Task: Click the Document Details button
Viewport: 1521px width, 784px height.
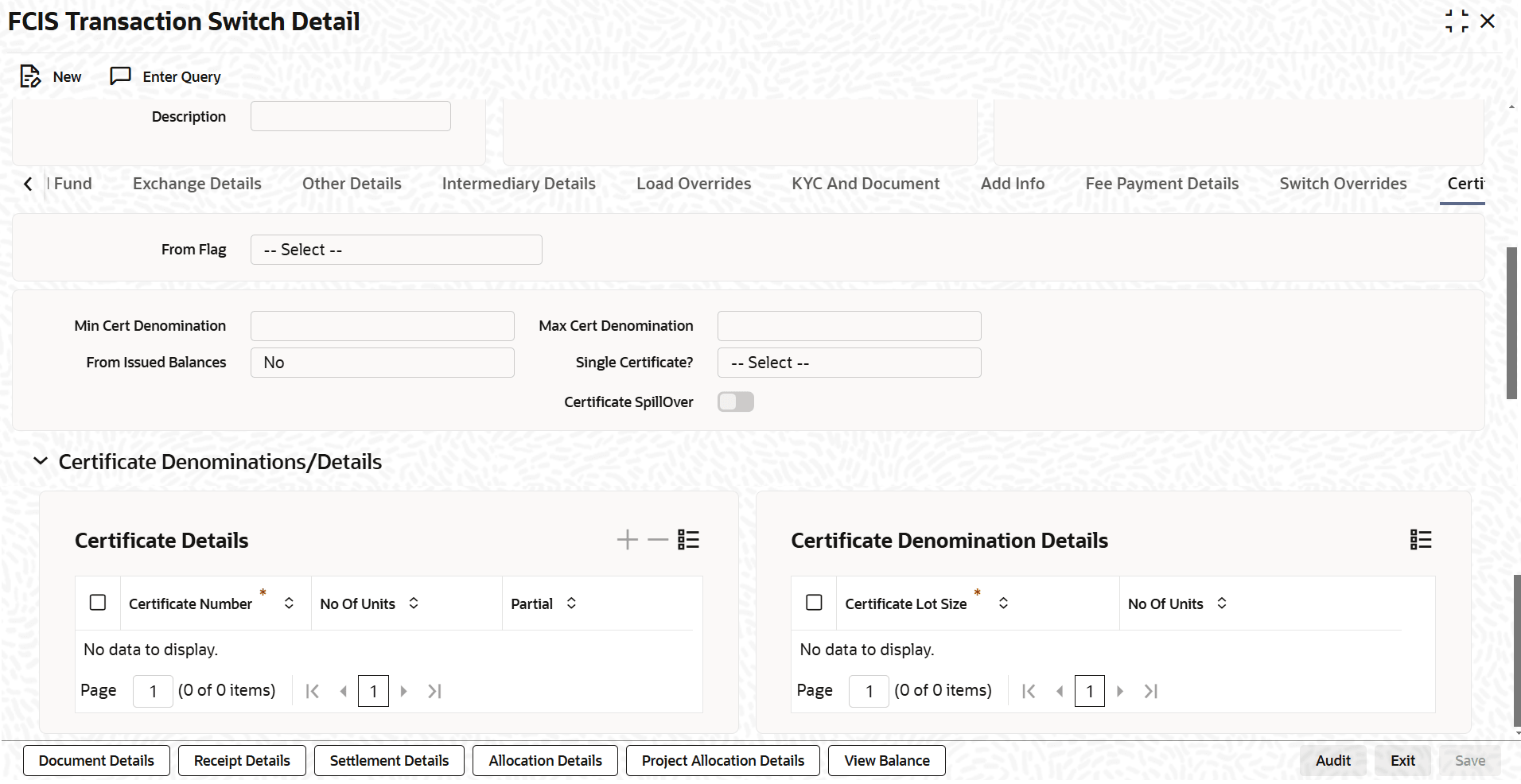Action: click(96, 761)
